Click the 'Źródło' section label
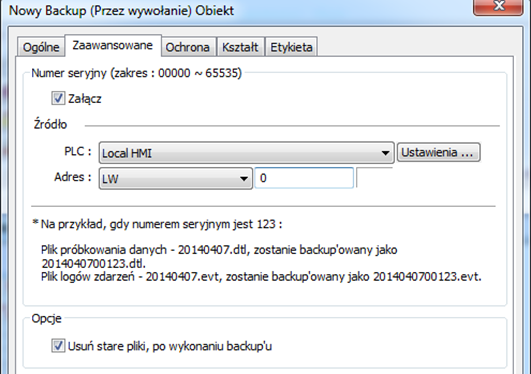The image size is (531, 374). click(50, 124)
